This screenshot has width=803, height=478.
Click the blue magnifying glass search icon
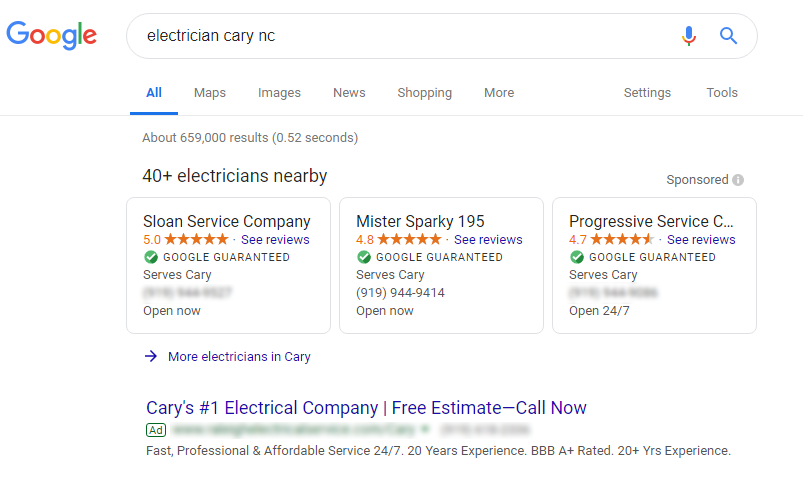[x=728, y=36]
